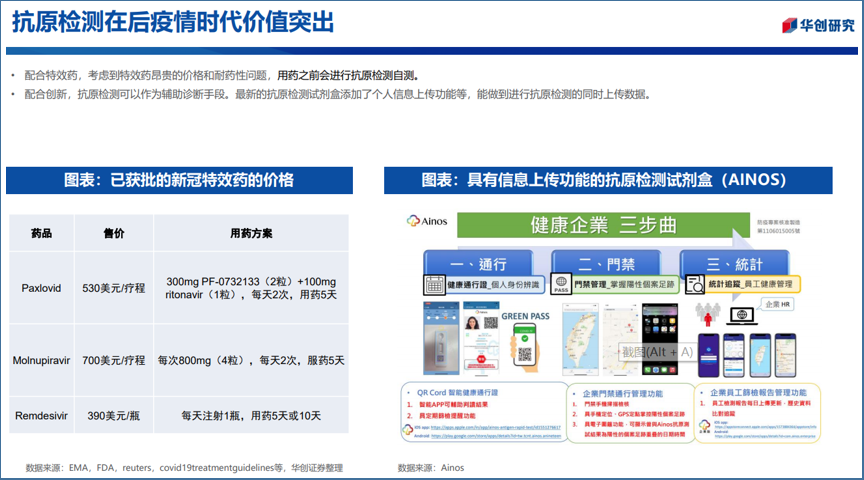This screenshot has height=480, width=864.
Task: Click the street map screenshot with red pins
Action: coord(620,339)
